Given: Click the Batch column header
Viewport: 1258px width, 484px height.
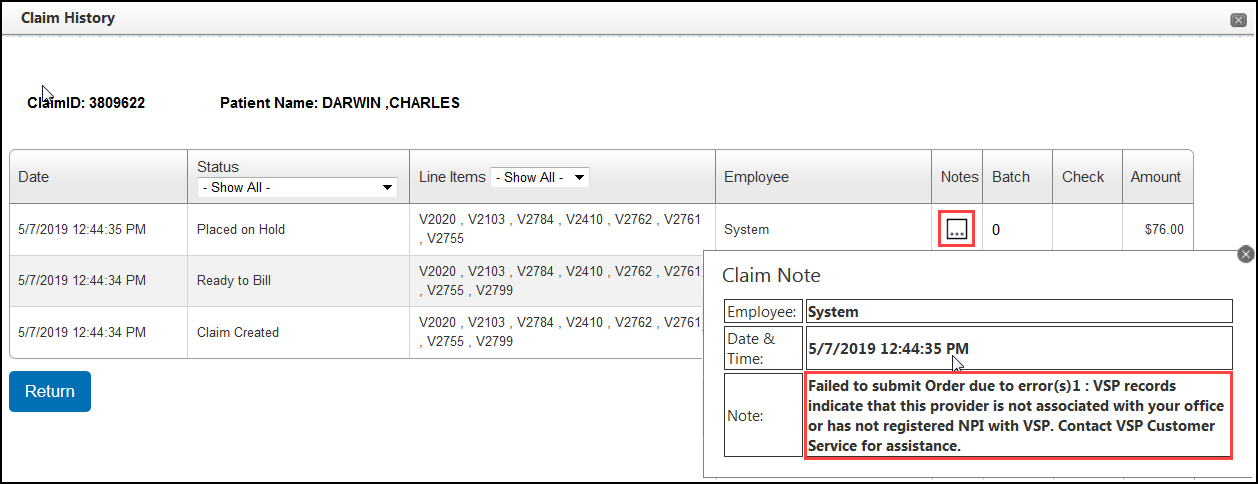Looking at the screenshot, I should [1010, 177].
